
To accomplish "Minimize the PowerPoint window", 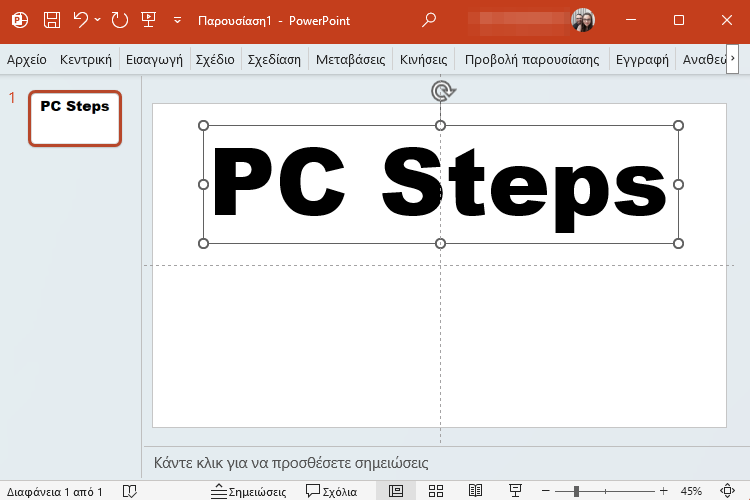I will coord(631,20).
